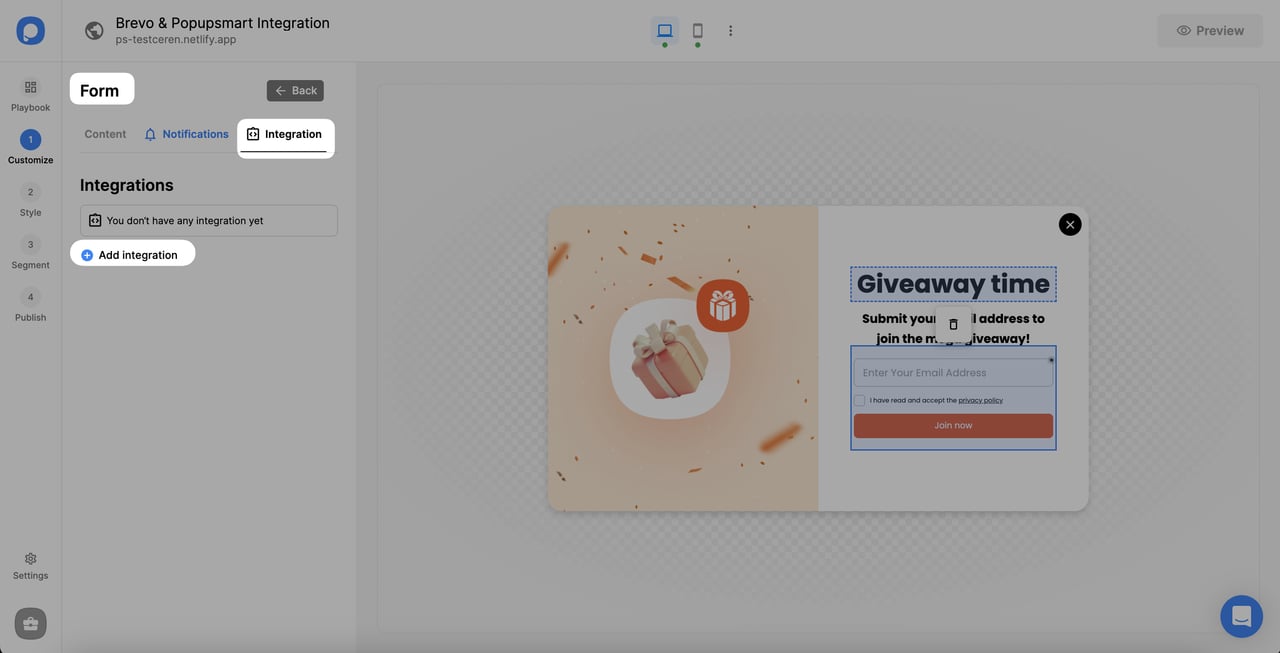The image size is (1280, 653).
Task: Select the gift icon on popup image
Action: point(722,306)
